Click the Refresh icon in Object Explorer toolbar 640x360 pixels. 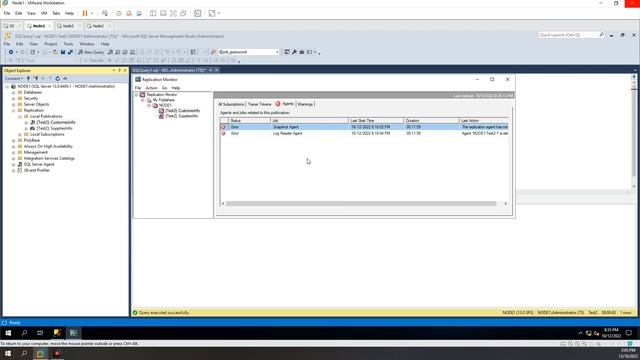(58, 78)
